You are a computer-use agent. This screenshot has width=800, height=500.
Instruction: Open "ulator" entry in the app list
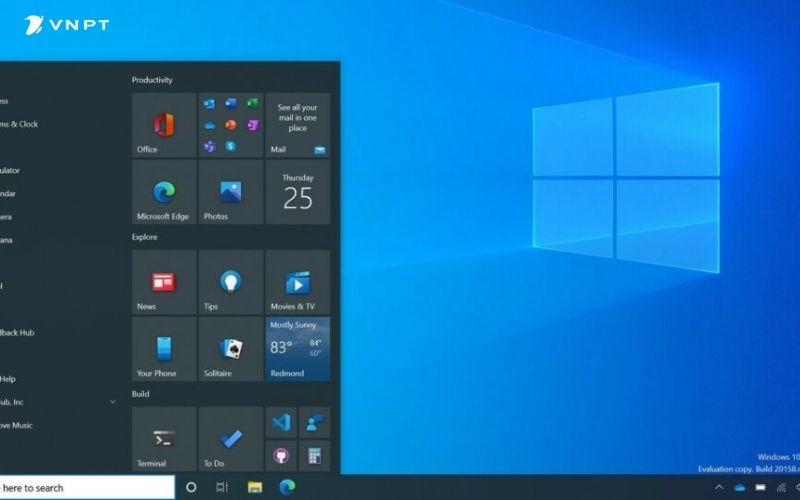(10, 170)
